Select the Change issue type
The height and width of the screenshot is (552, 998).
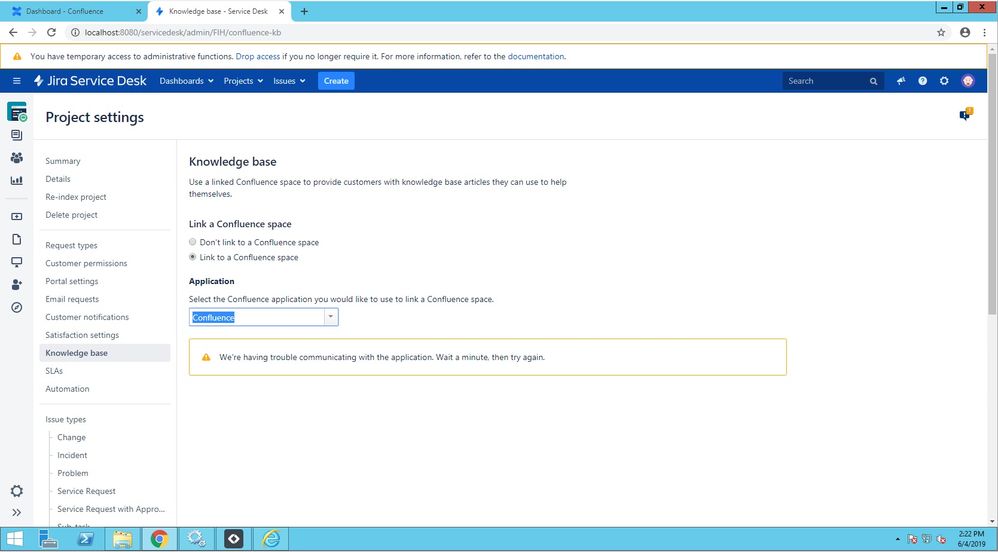click(71, 437)
